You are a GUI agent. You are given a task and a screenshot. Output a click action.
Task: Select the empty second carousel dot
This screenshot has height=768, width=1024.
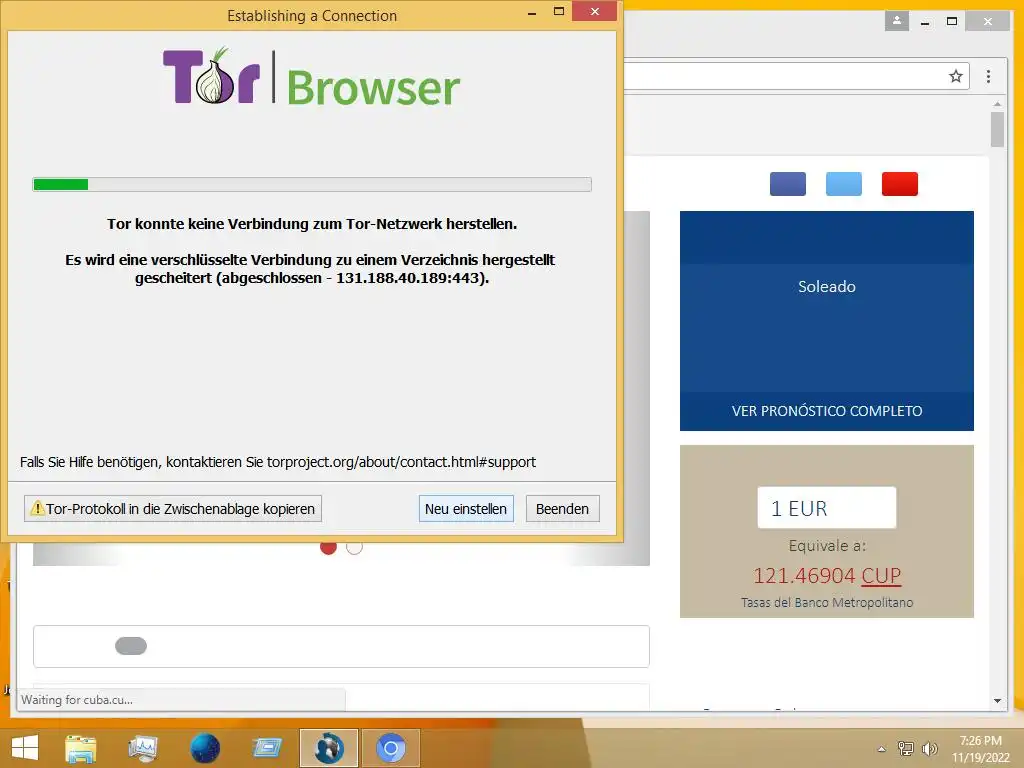coord(354,547)
